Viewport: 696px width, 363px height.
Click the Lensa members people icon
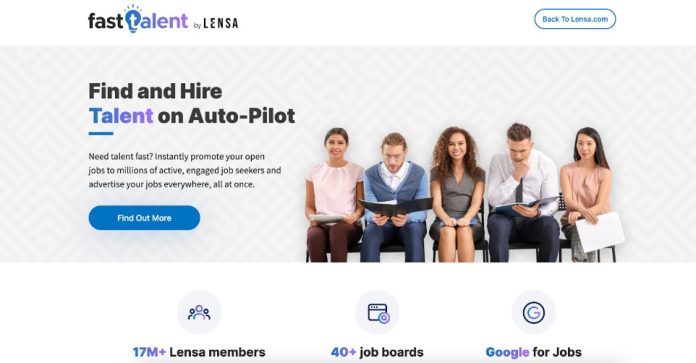199,312
